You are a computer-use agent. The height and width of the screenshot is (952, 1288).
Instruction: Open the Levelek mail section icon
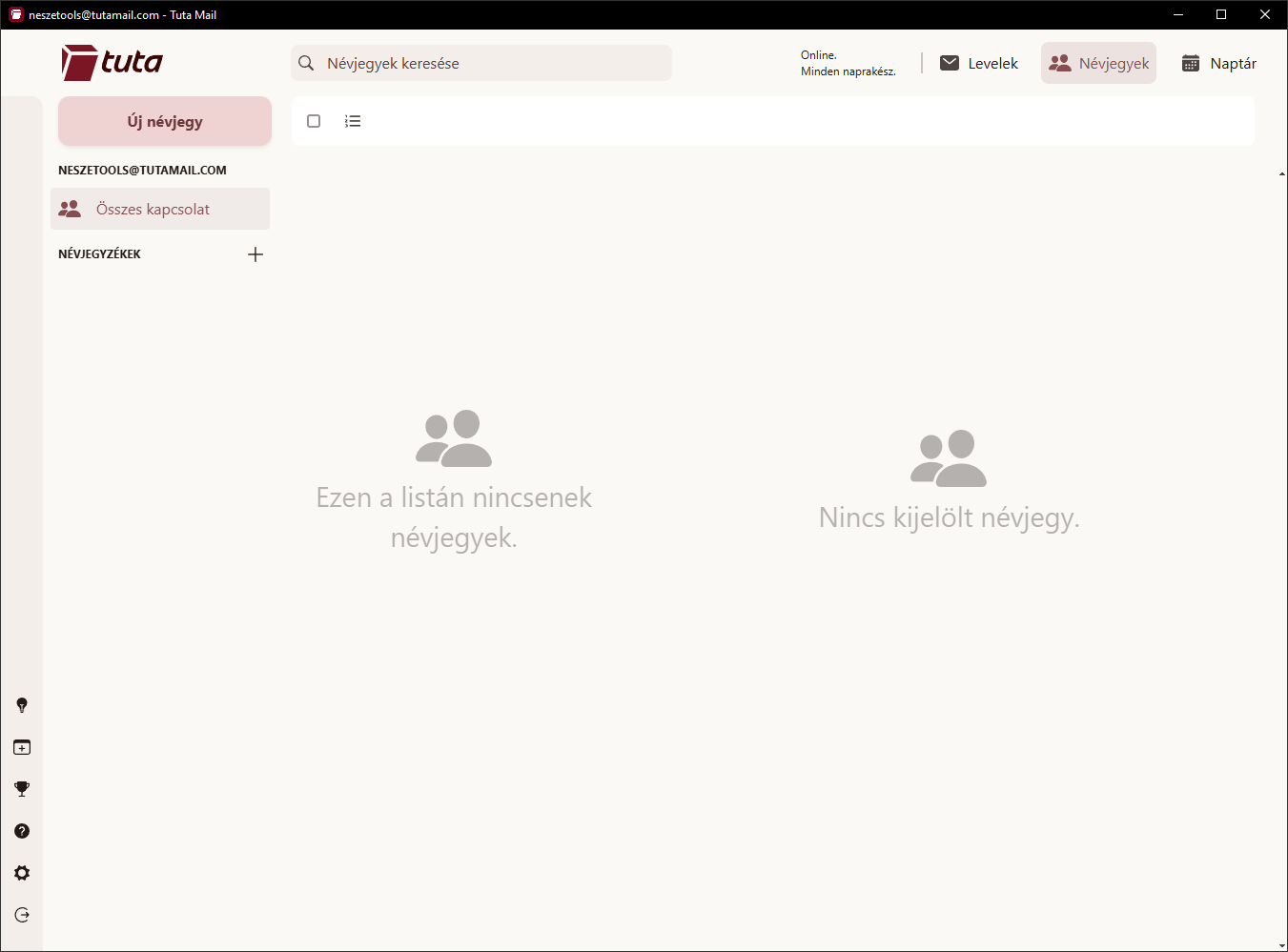pyautogui.click(x=950, y=62)
